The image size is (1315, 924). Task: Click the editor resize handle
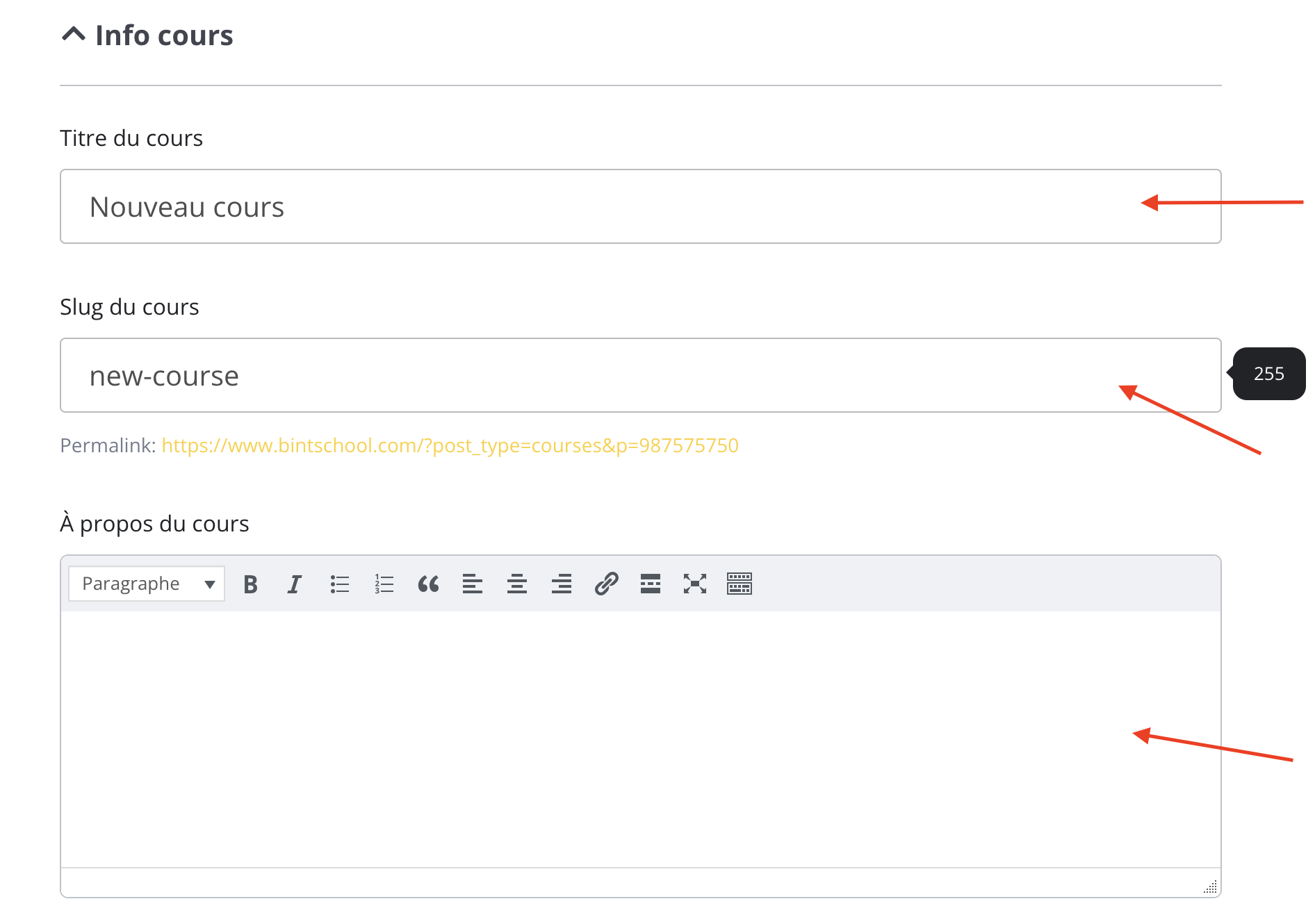pos(1210,886)
